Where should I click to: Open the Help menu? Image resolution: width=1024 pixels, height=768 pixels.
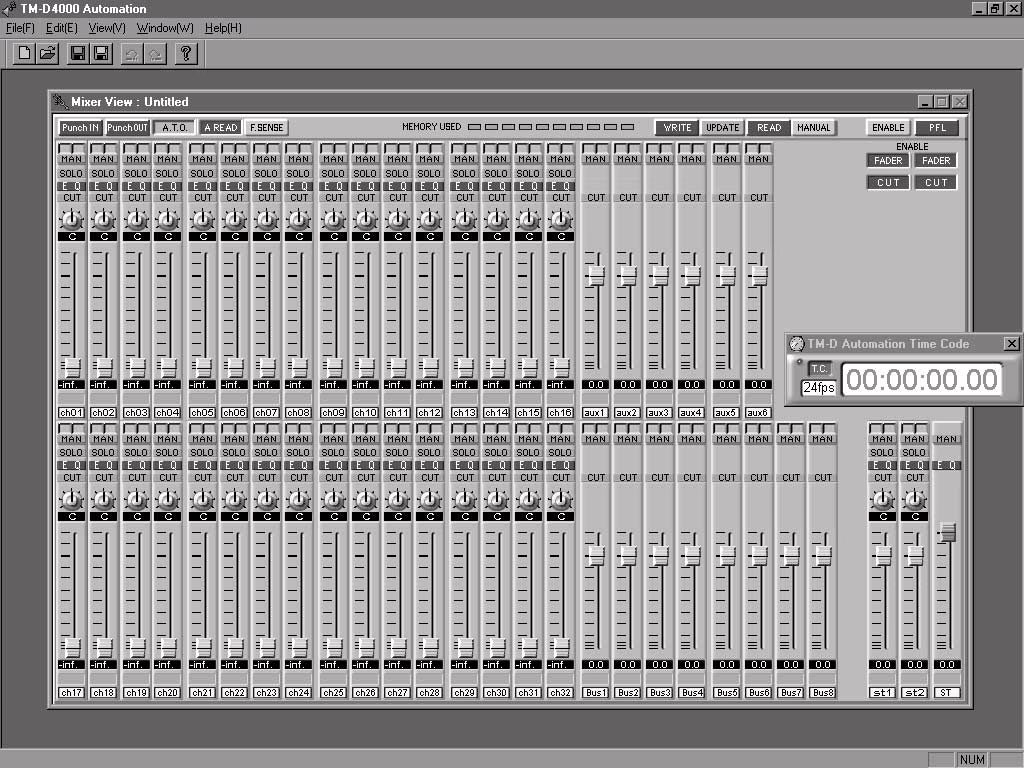coord(223,28)
